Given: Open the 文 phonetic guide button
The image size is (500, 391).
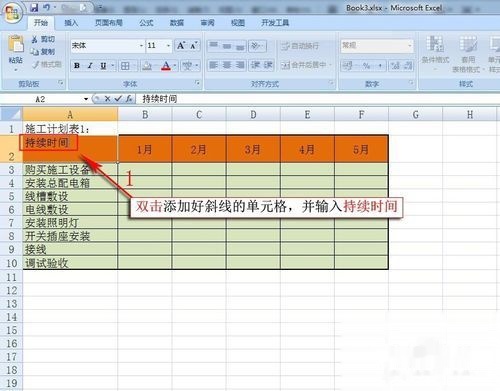Looking at the screenshot, I should click(187, 66).
